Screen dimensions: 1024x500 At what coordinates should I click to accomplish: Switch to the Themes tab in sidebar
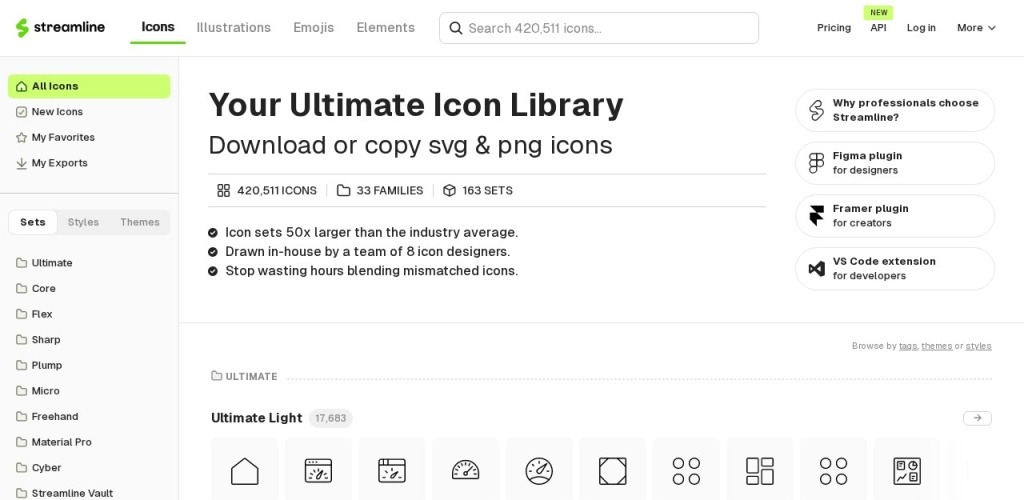pos(140,222)
